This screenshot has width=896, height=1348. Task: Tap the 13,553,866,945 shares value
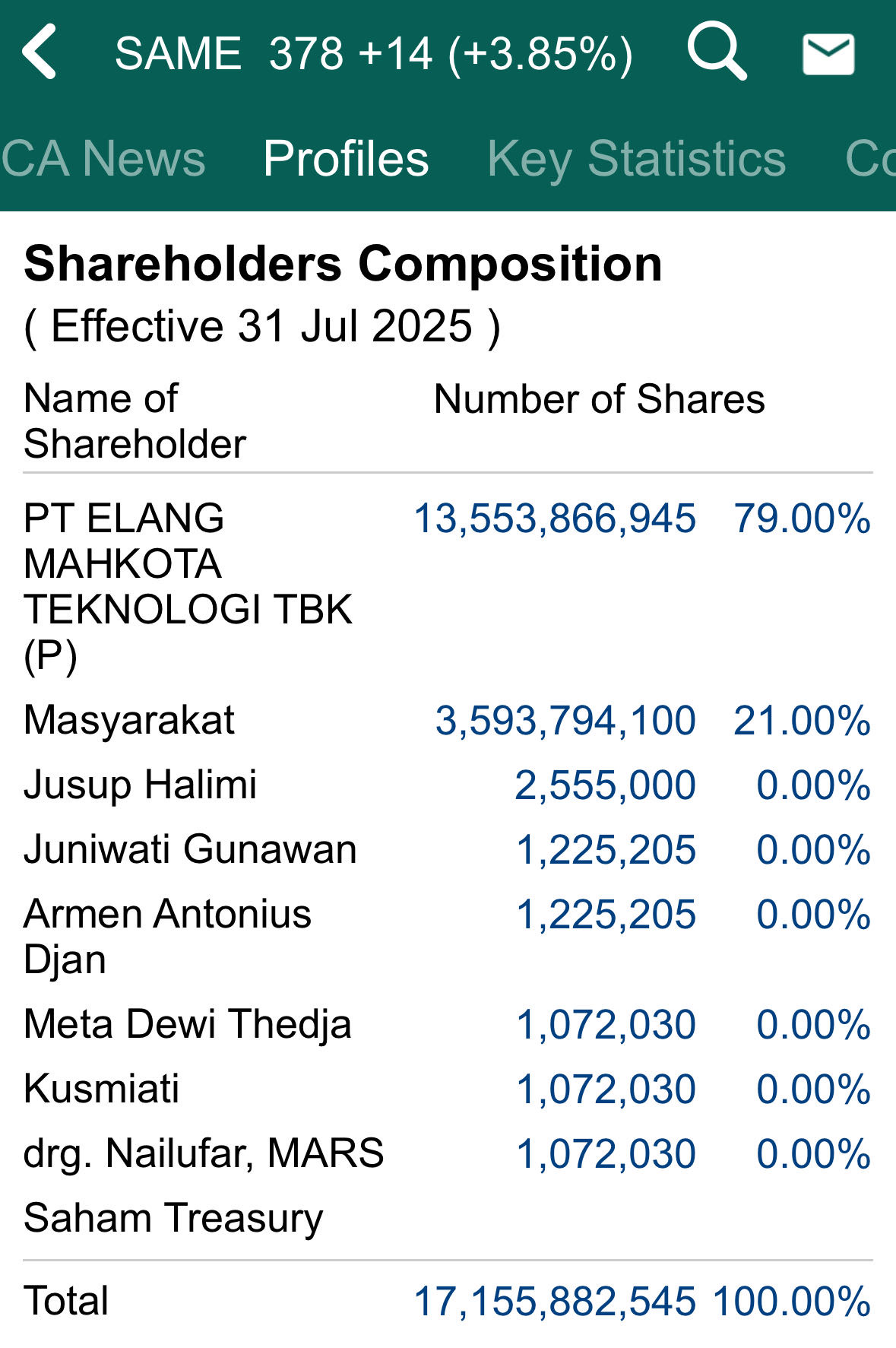pyautogui.click(x=555, y=519)
